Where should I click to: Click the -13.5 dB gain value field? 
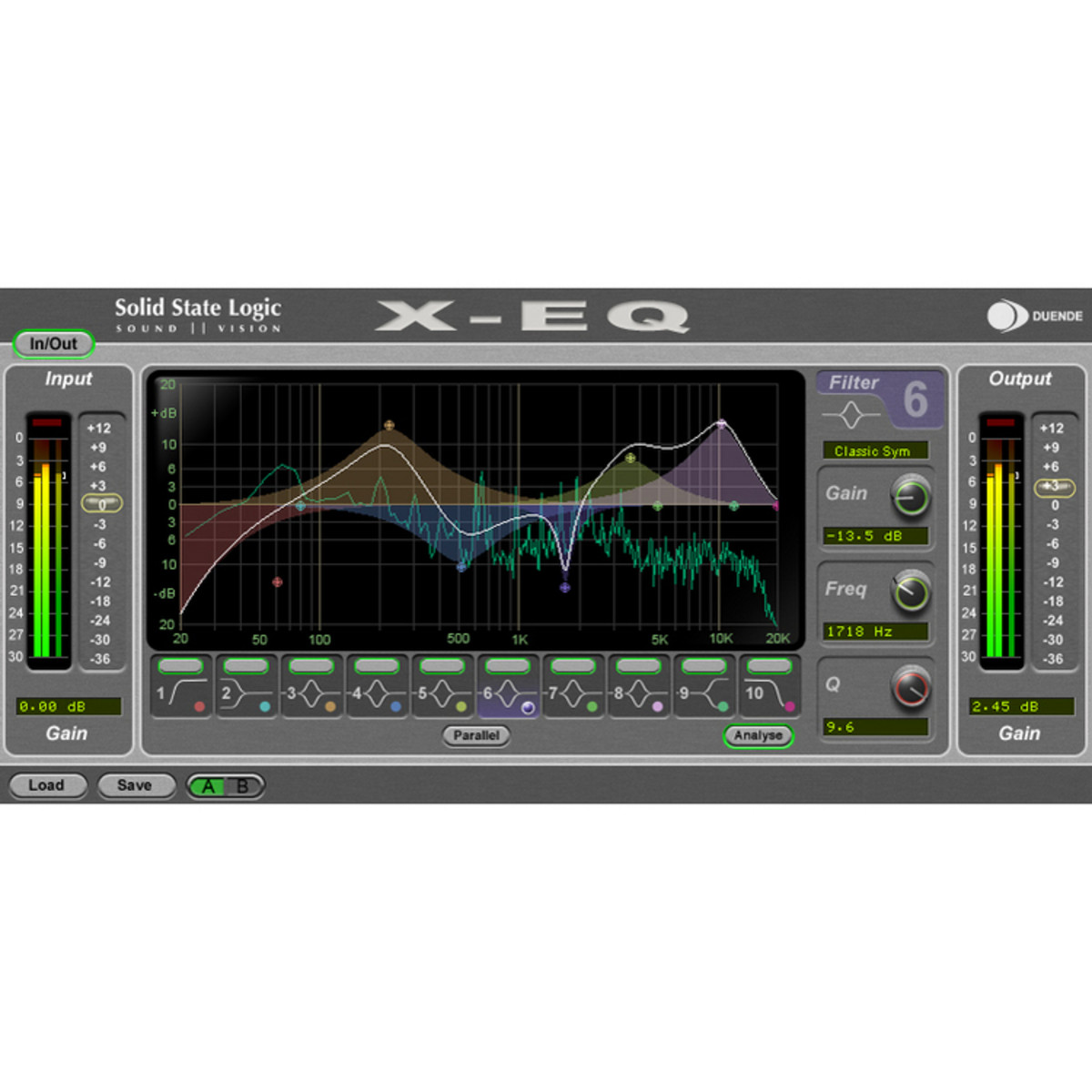[x=875, y=536]
